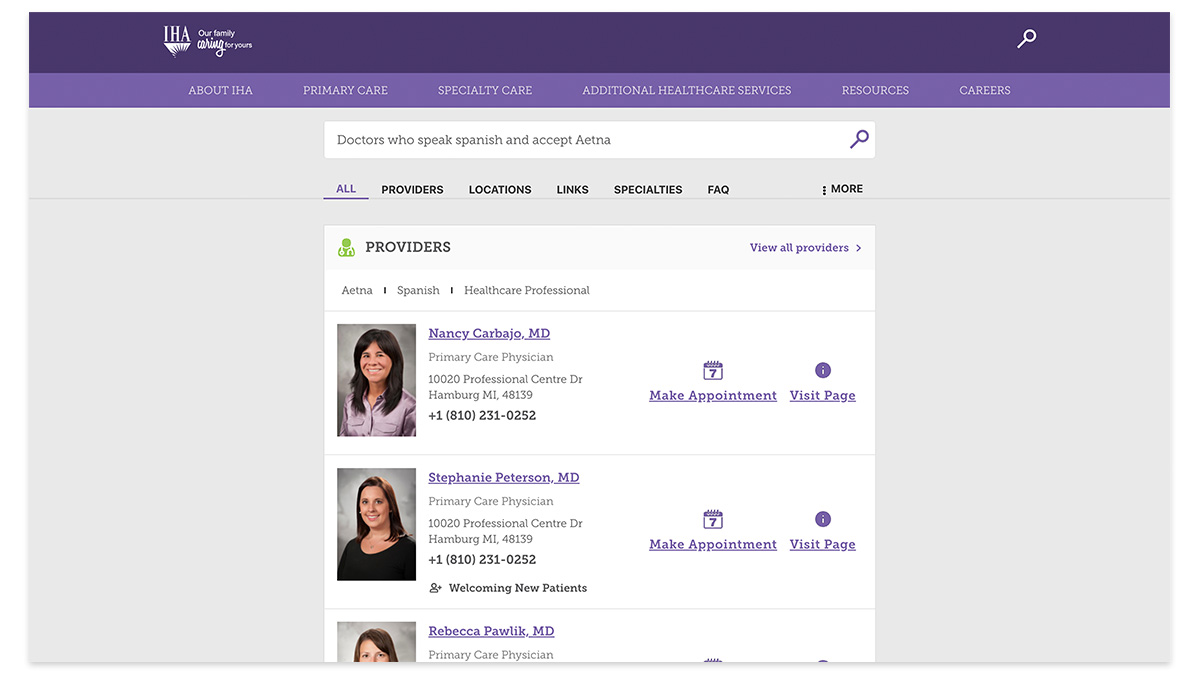This screenshot has height=675, width=1200.
Task: Open Rebecca Pawlik, MD profile link
Action: 491,632
